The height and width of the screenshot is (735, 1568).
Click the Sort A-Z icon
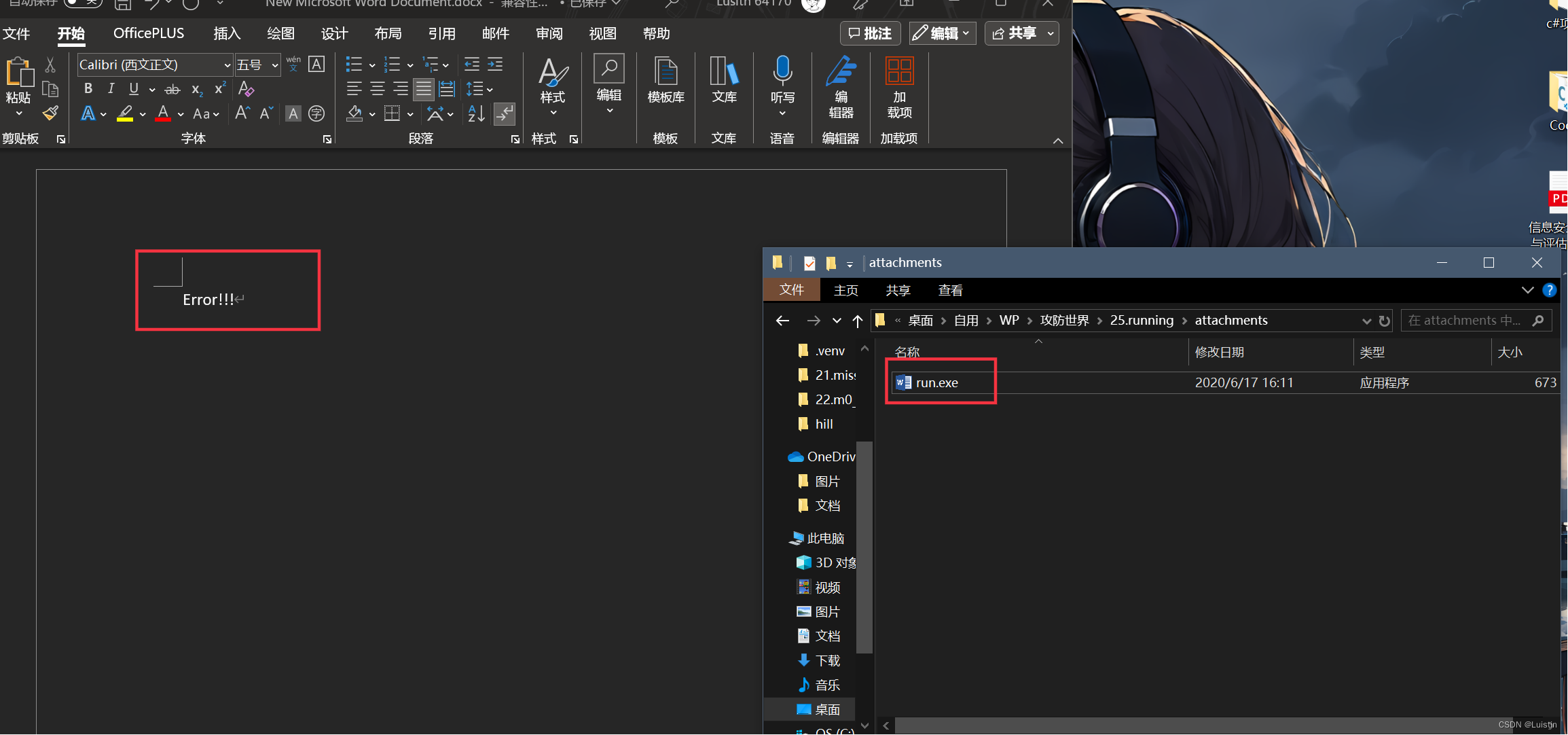point(476,113)
